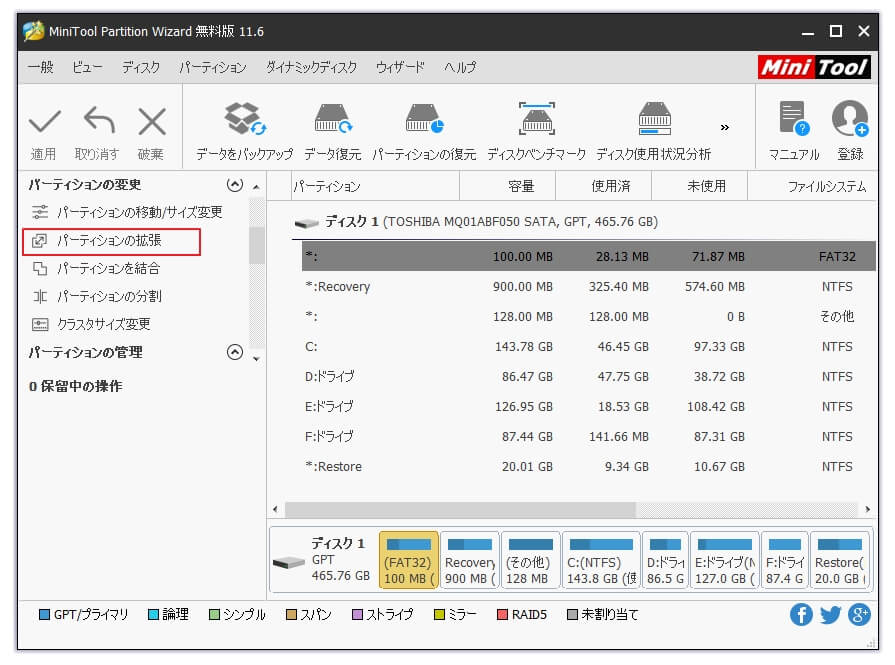Select パーティションの移動/サイズ変更 in the sidebar
Image resolution: width=895 pixels, height=665 pixels.
tap(127, 212)
